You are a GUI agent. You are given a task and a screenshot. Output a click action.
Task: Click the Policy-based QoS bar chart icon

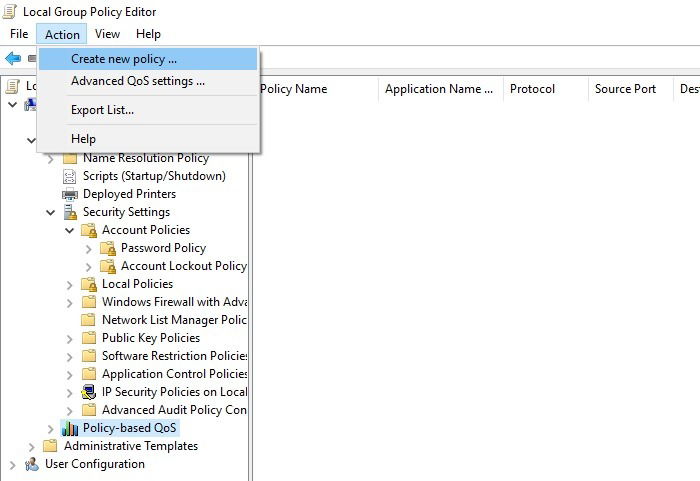[x=70, y=428]
